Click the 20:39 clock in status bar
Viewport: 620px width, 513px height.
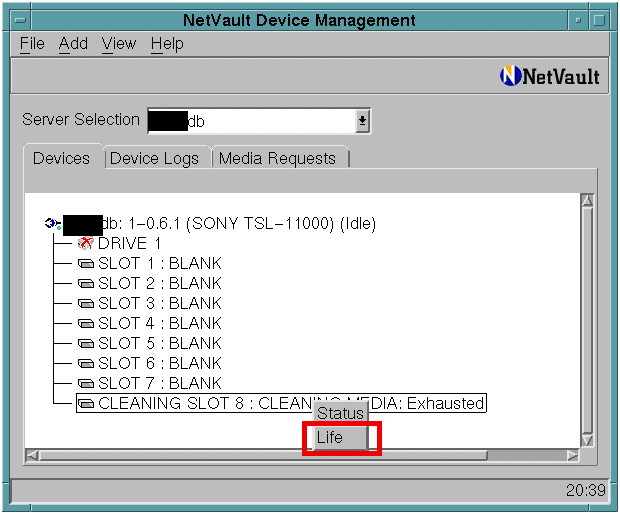point(586,490)
